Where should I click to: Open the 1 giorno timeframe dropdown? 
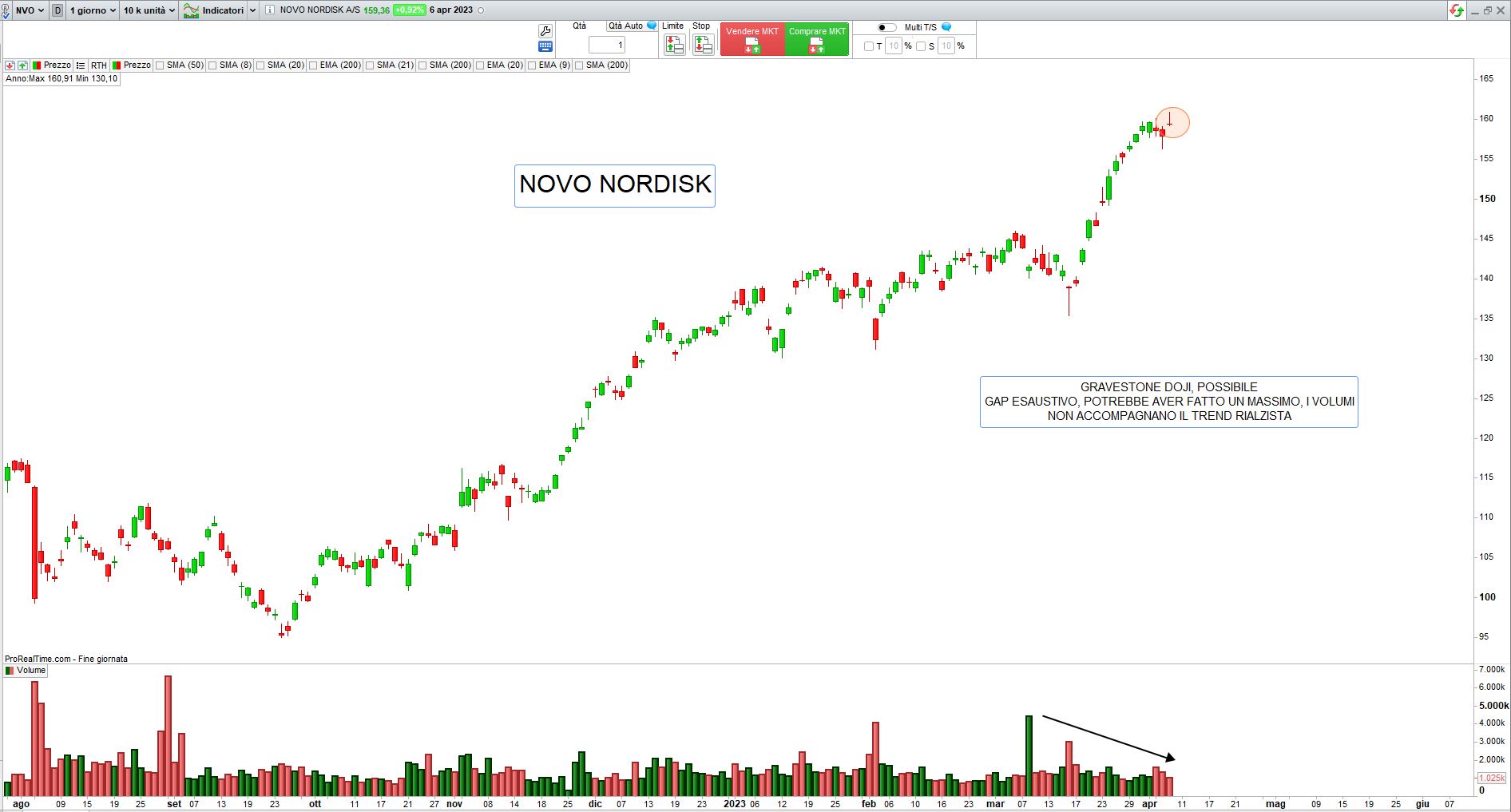(93, 10)
